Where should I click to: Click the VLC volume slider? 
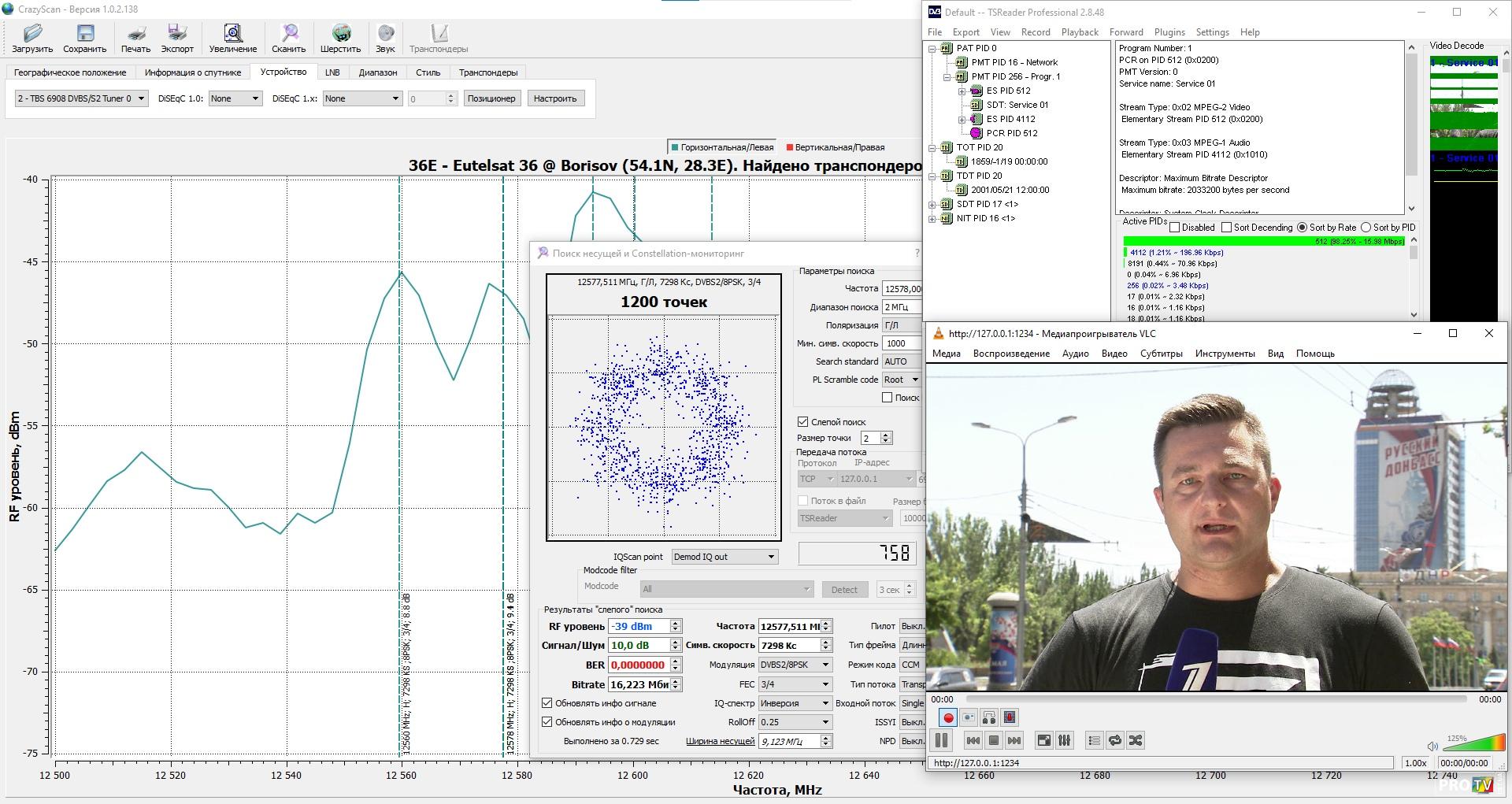point(1473,743)
